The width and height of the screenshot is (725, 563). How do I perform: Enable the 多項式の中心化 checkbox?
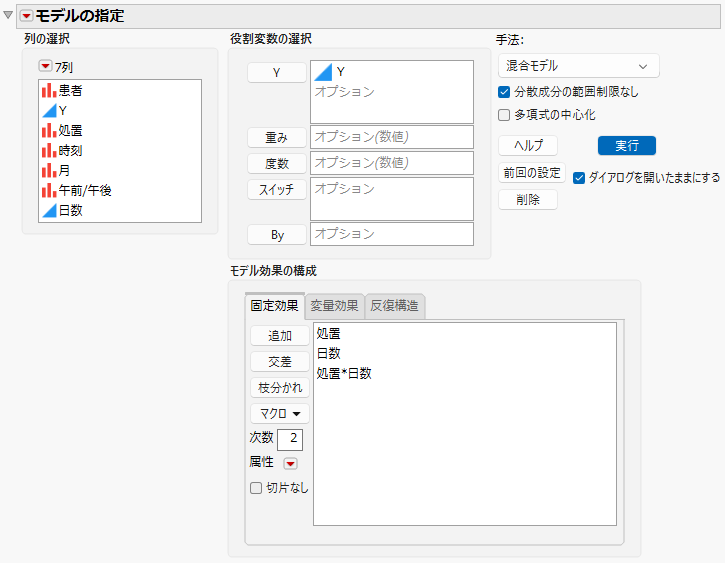504,115
